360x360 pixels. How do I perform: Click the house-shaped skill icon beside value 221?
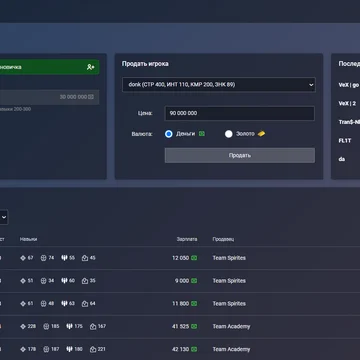tap(93, 349)
